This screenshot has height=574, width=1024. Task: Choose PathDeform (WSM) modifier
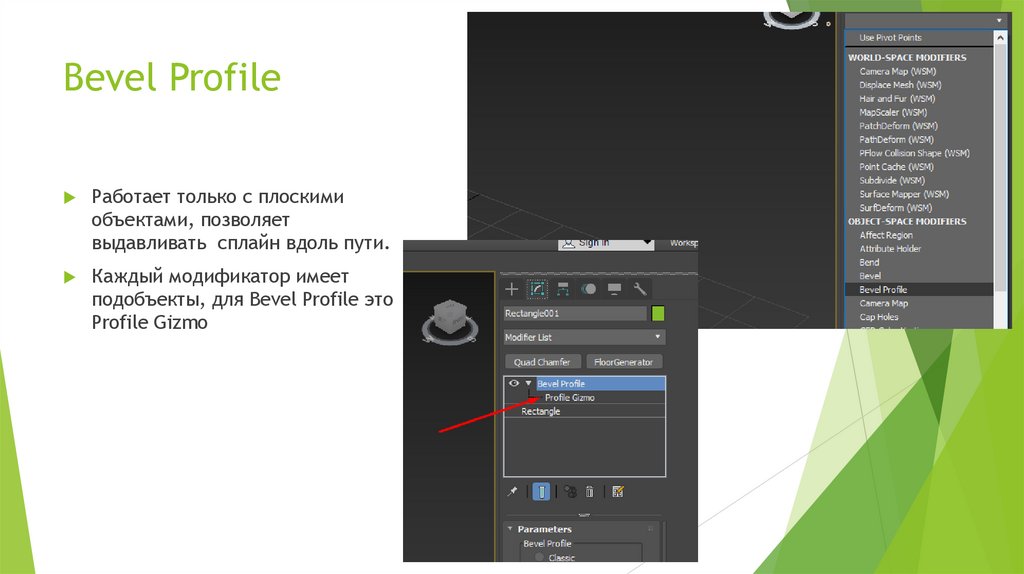896,140
